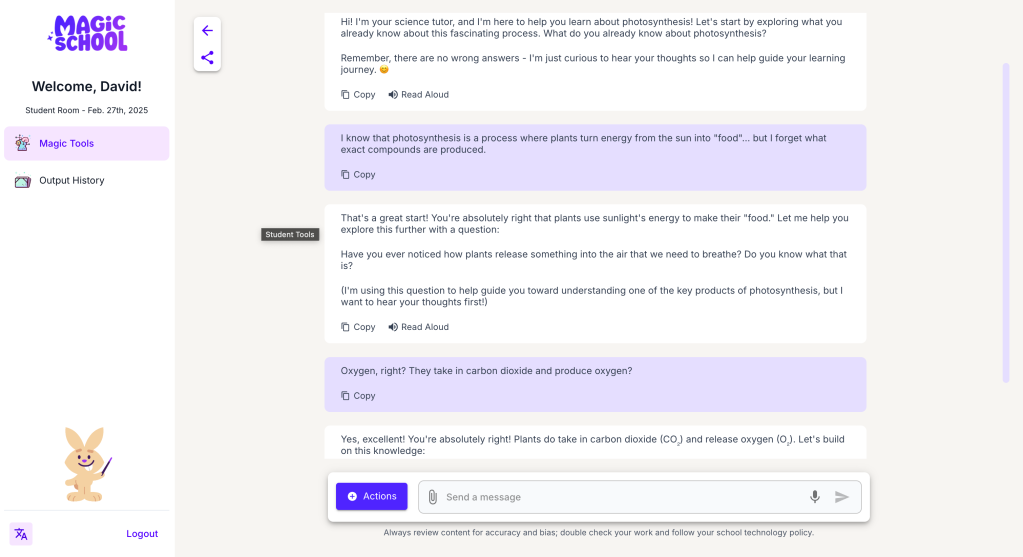Open the Actions button menu
This screenshot has height=557, width=1023.
[x=372, y=496]
